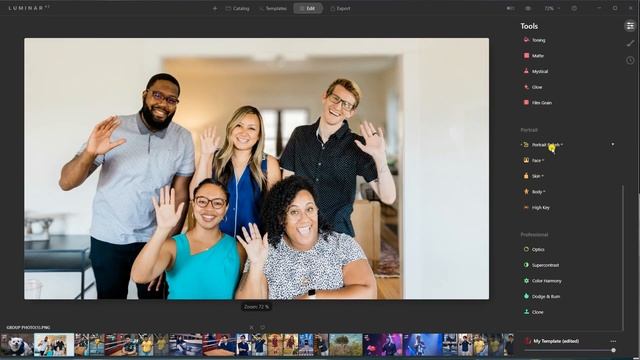
Task: Click the Luminar AI logo
Action: 29,8
